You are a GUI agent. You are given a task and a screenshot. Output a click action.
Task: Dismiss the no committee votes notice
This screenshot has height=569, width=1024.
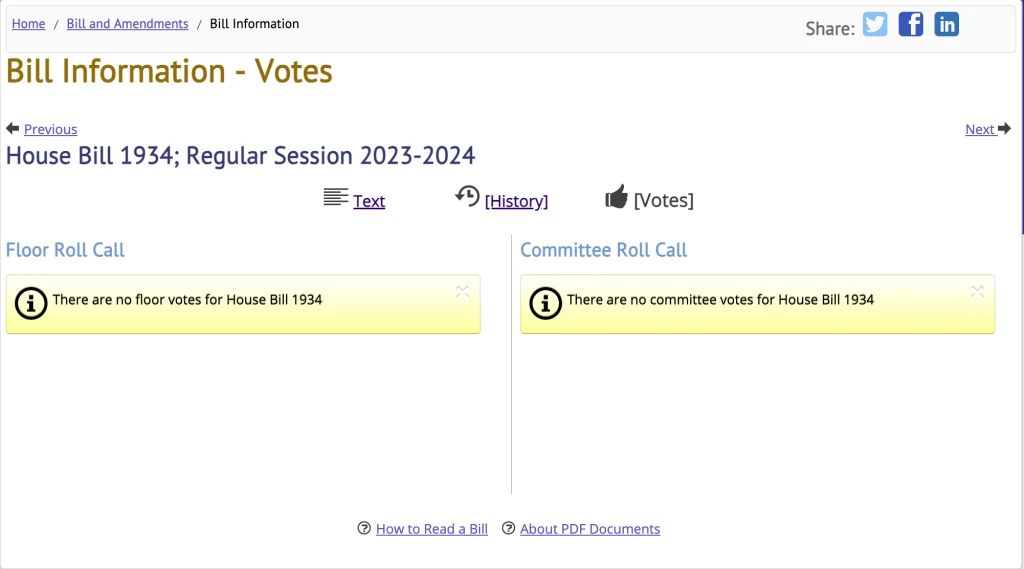[977, 292]
